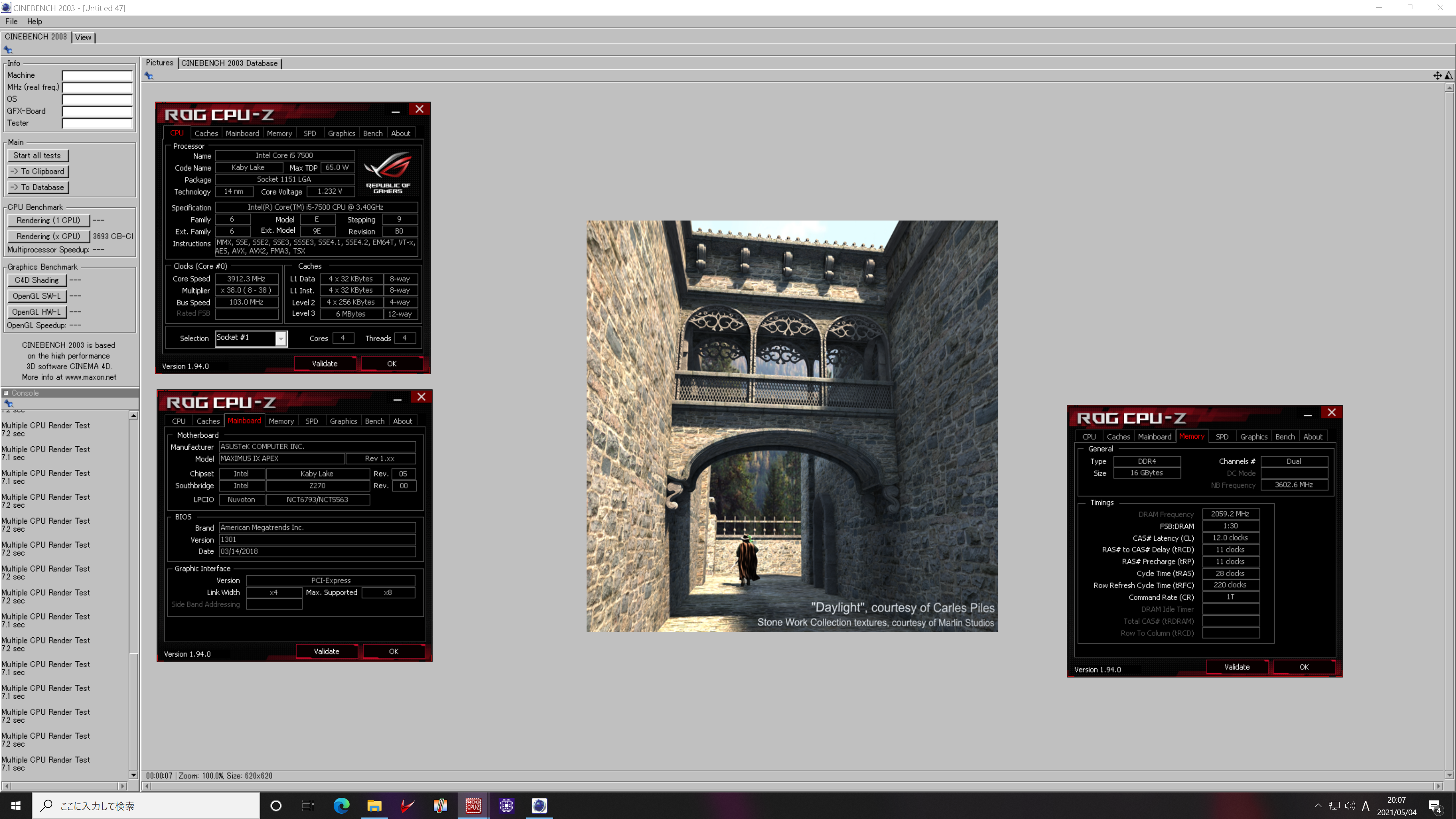The image size is (1456, 819).
Task: Open the network icon in system tray
Action: (1334, 805)
